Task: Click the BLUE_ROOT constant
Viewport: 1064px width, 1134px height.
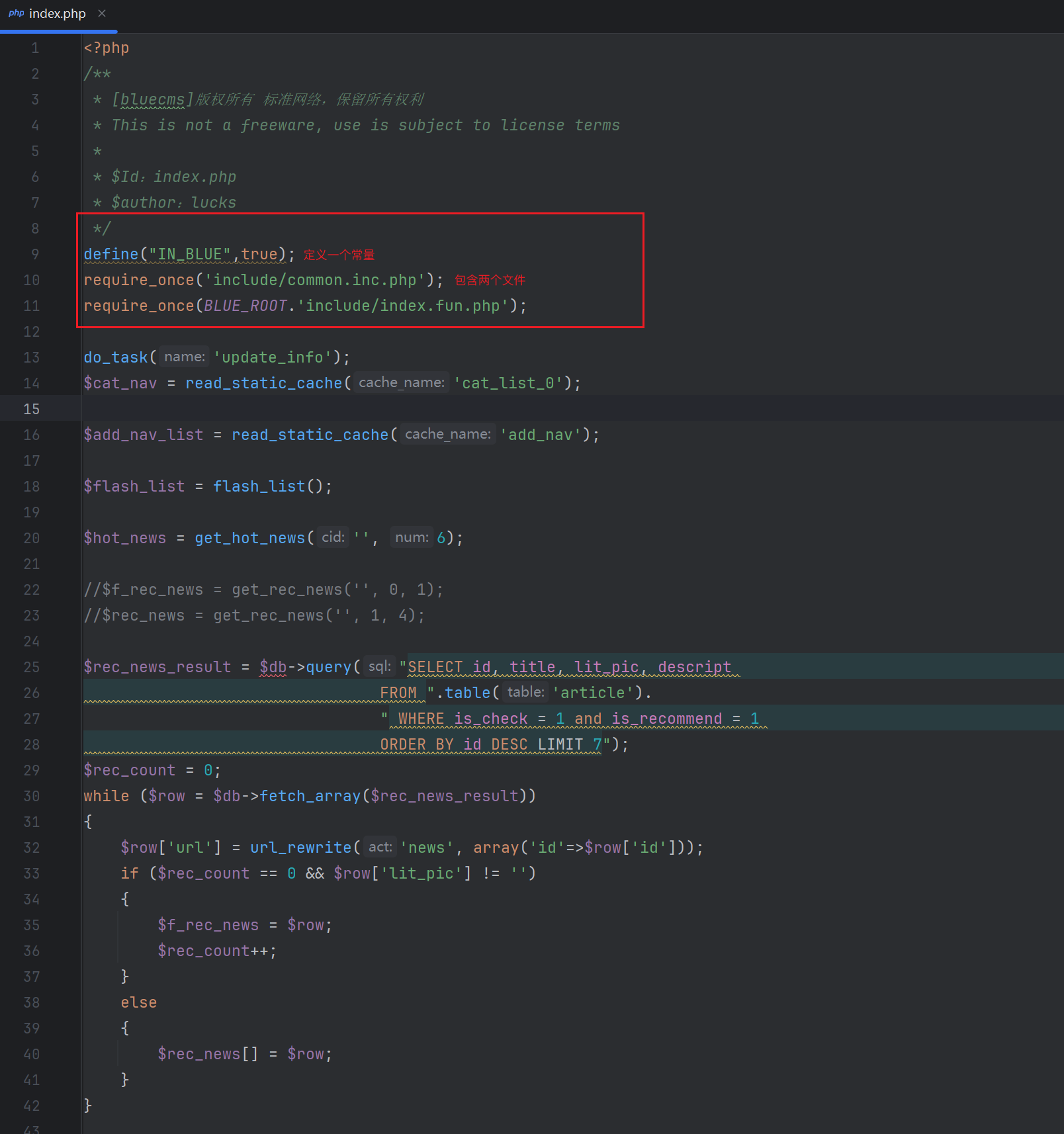Action: pyautogui.click(x=245, y=306)
